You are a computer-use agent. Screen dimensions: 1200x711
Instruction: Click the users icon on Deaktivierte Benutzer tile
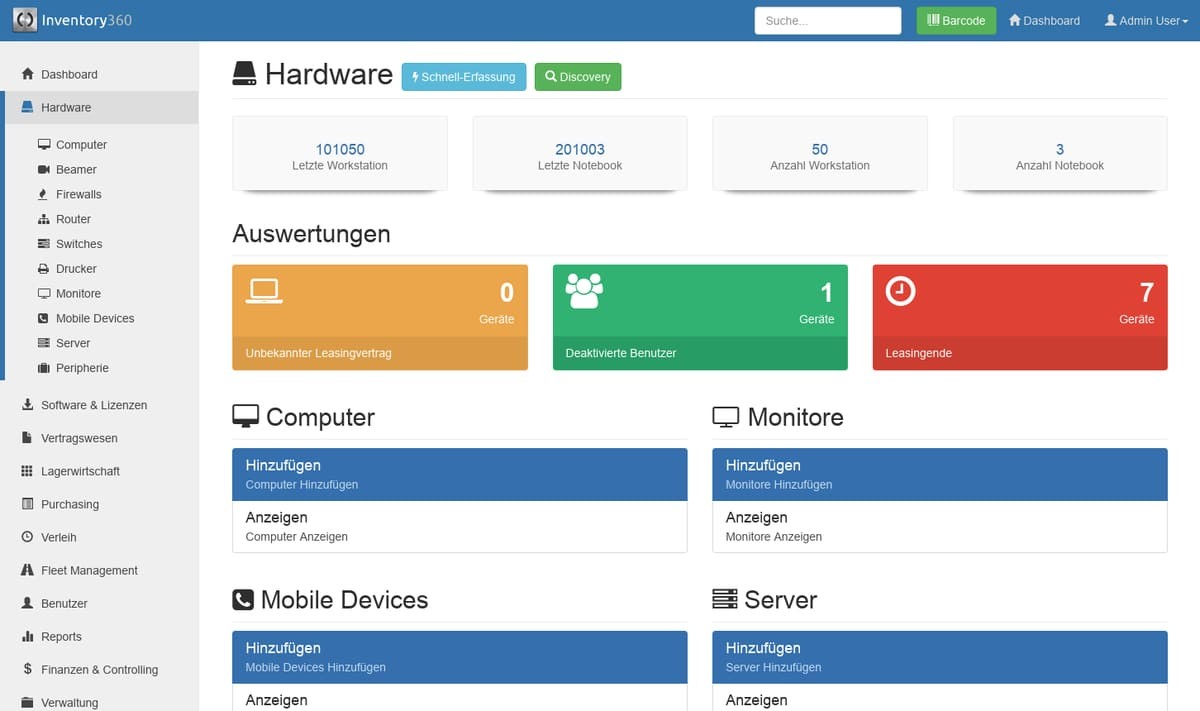584,291
